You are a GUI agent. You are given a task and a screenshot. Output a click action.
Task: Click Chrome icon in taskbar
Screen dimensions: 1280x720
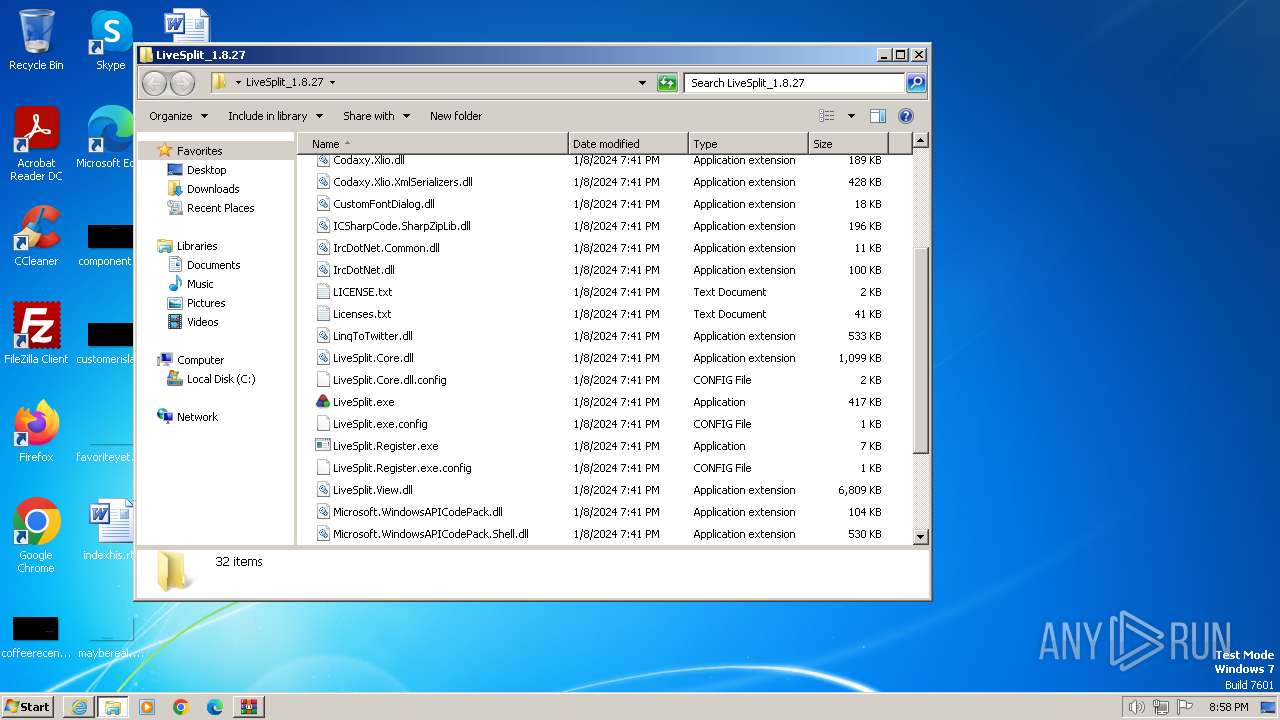[x=181, y=707]
